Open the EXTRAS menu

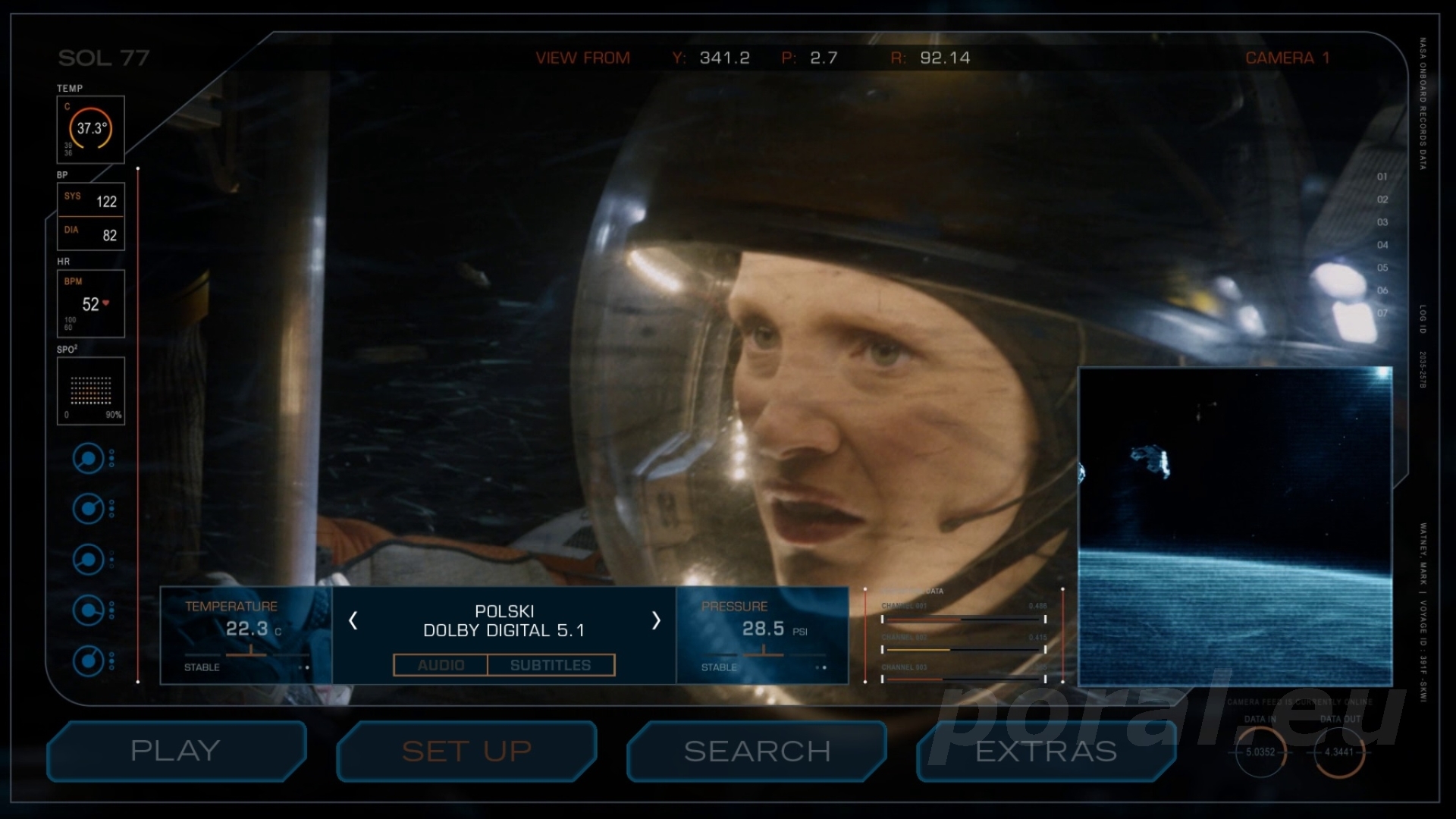1046,751
